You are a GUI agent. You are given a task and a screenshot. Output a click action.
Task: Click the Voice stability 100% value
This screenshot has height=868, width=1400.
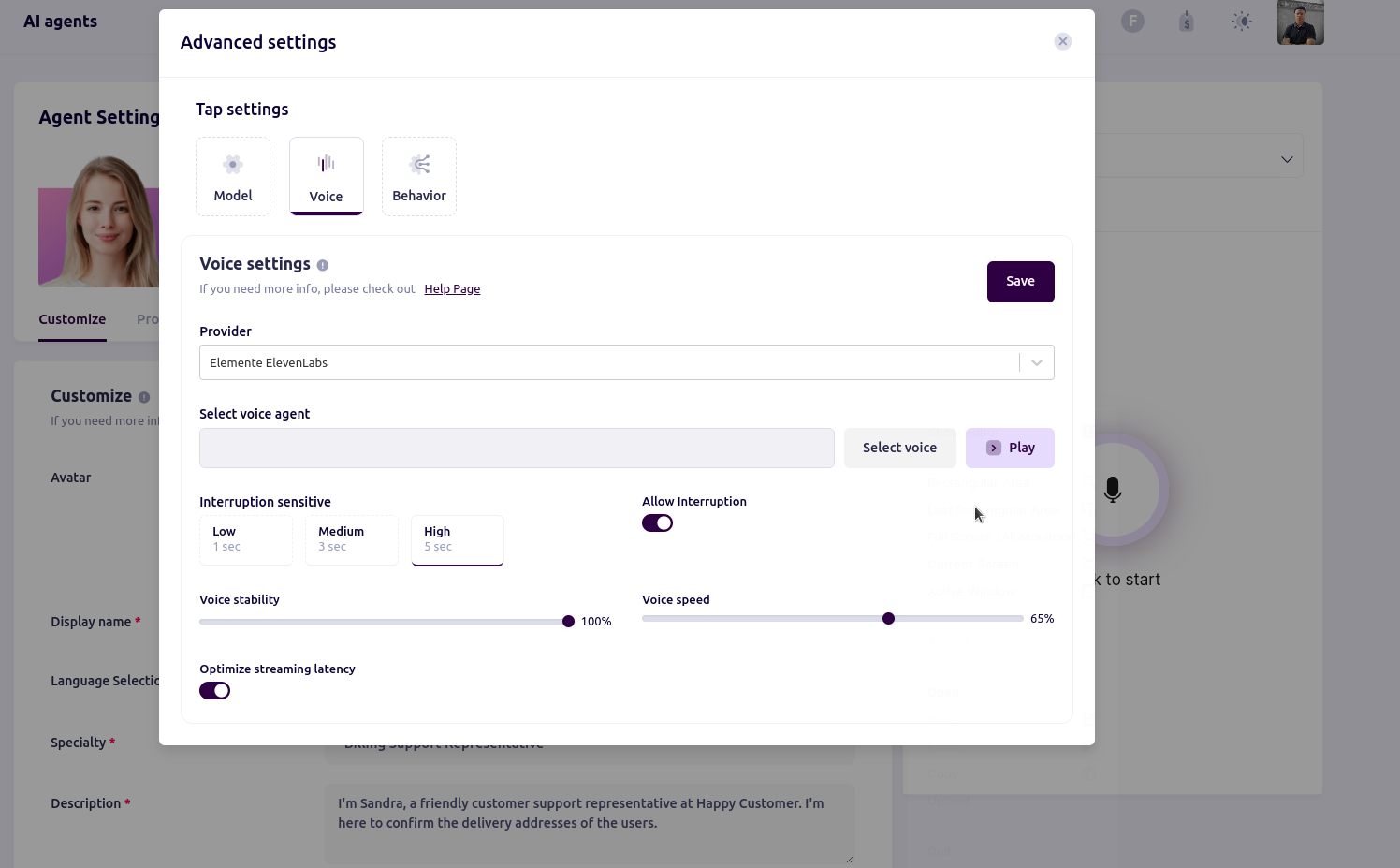click(x=596, y=622)
